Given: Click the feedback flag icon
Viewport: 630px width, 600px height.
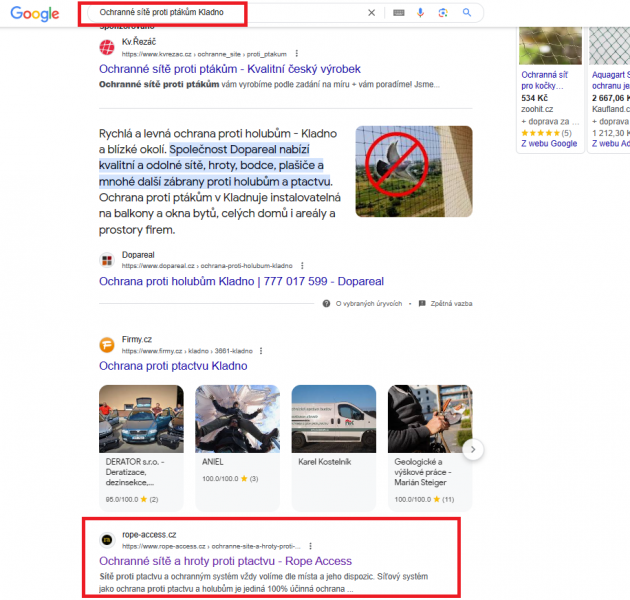Looking at the screenshot, I should pos(422,303).
